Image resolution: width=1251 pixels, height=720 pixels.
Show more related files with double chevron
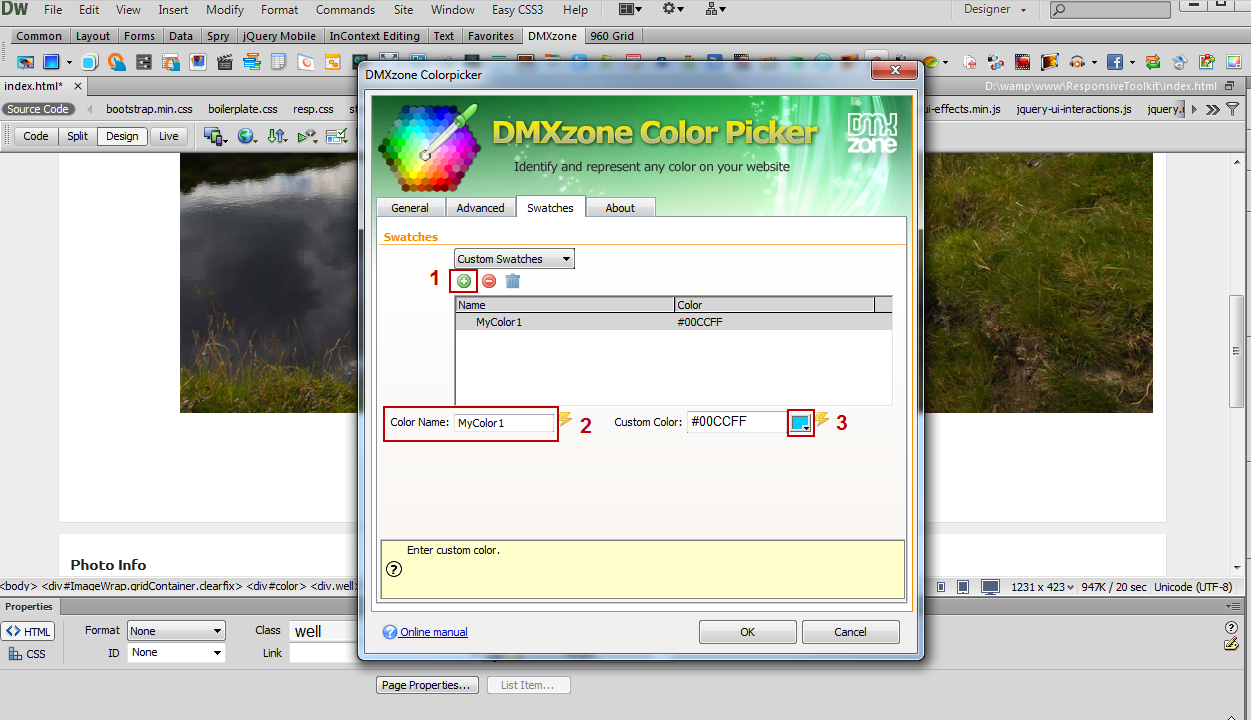tap(1213, 109)
